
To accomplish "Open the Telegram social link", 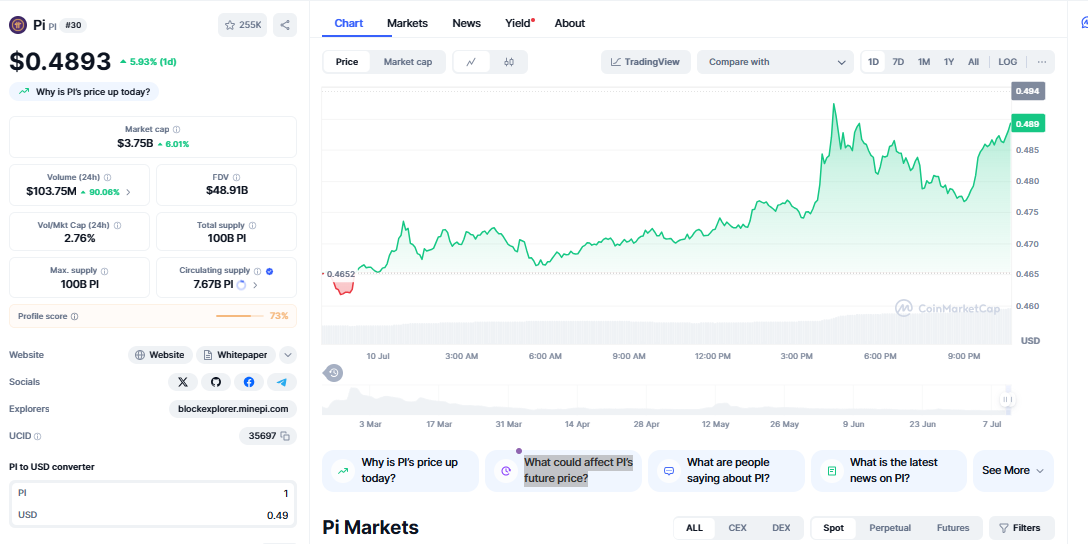I will 282,382.
